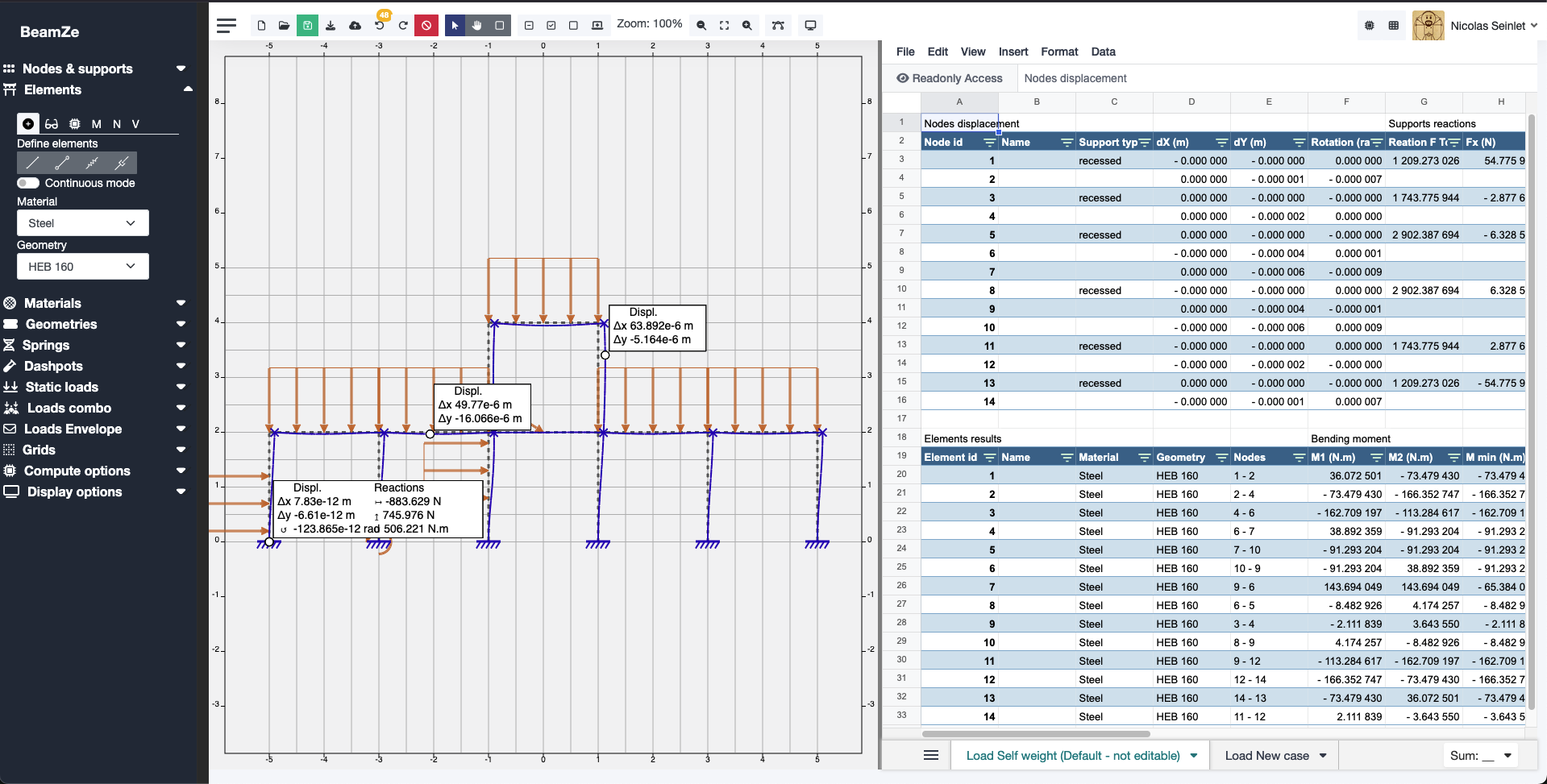The image size is (1547, 784).
Task: Undo the last action
Action: pyautogui.click(x=379, y=25)
